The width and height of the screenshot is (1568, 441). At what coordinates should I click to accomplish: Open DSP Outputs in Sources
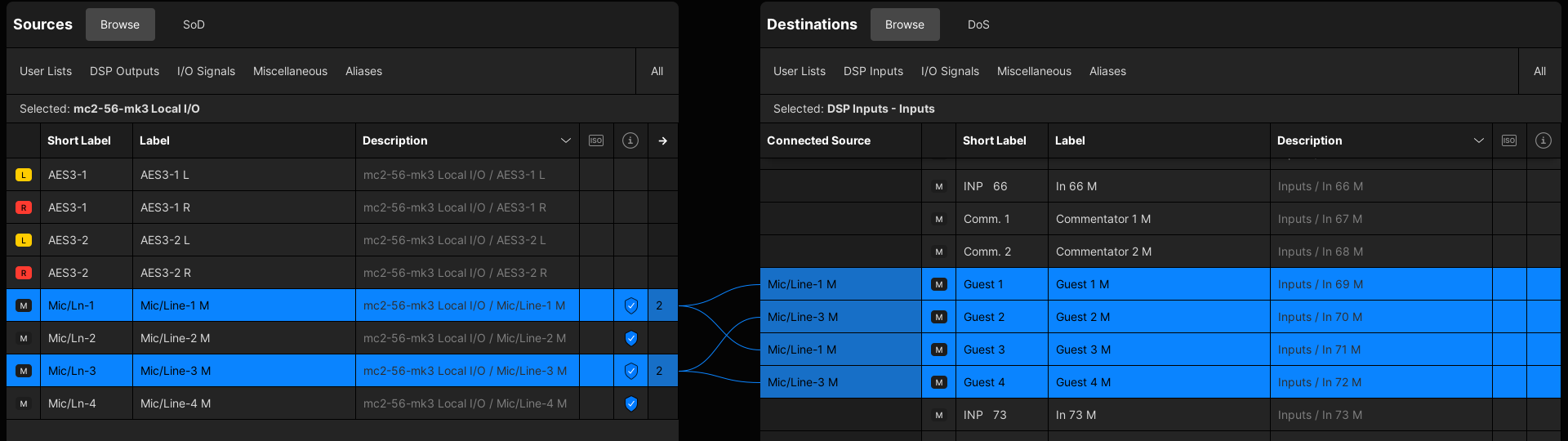click(124, 71)
